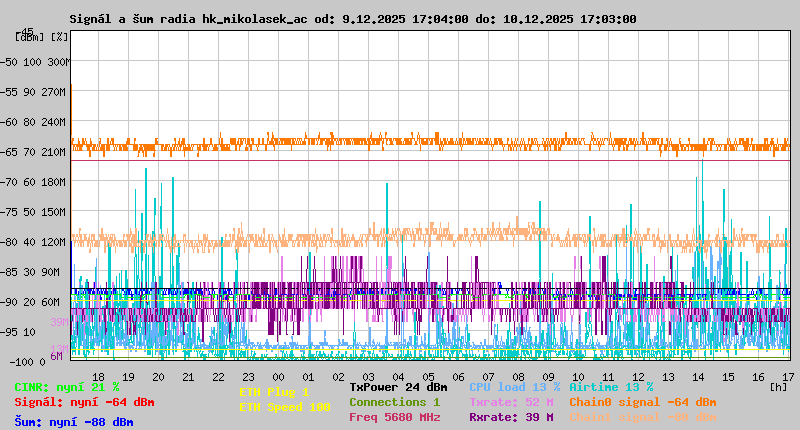
Task: Click hour '23' on the time axis
Action: [248, 377]
